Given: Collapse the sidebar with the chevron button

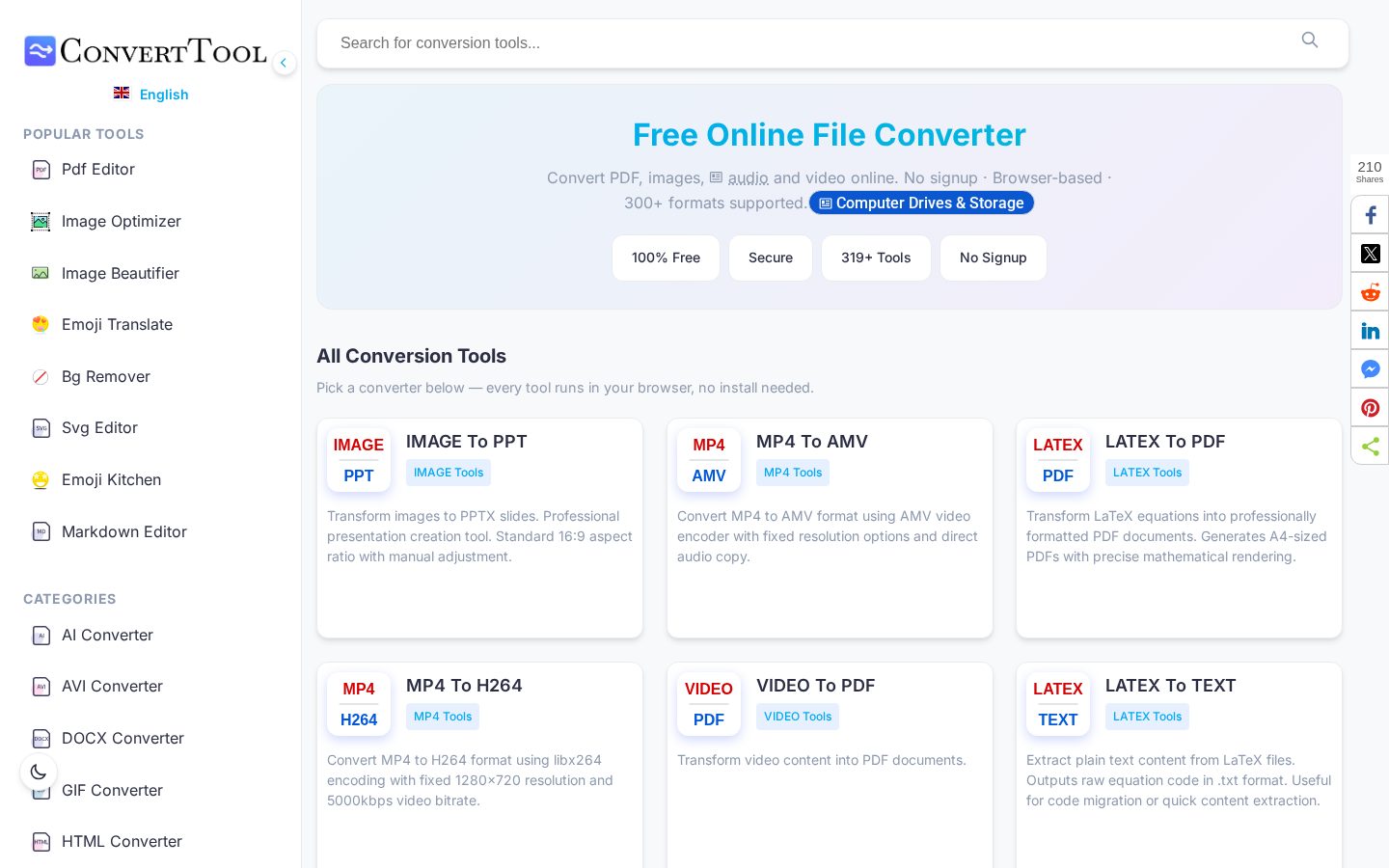Looking at the screenshot, I should click(x=284, y=63).
